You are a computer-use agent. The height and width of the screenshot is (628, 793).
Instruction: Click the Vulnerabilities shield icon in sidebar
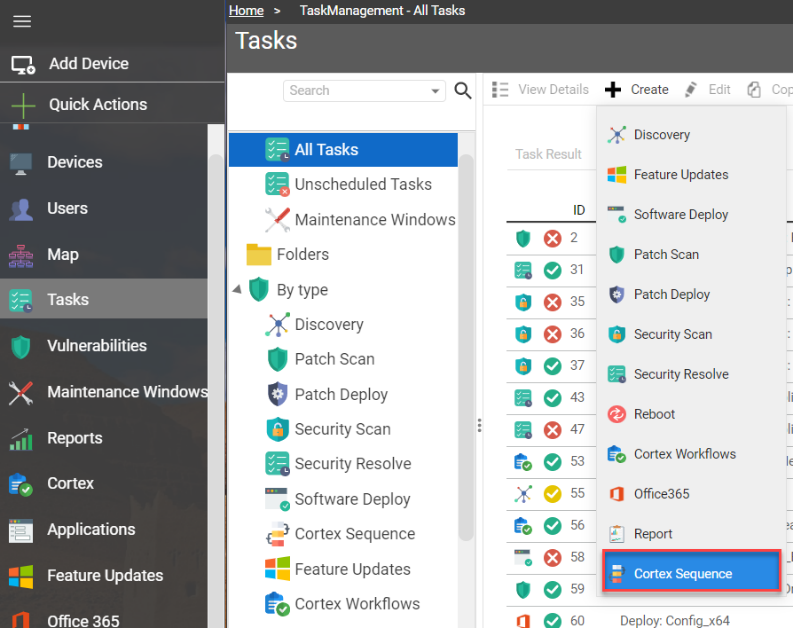21,347
